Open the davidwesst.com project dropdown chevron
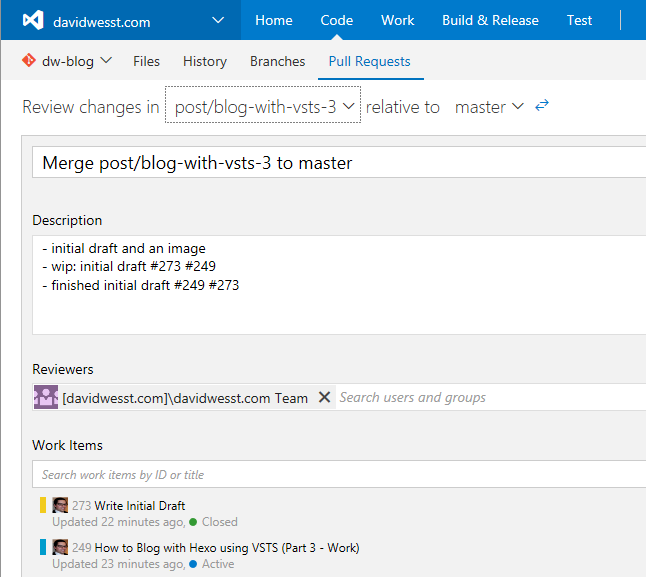 [x=218, y=20]
